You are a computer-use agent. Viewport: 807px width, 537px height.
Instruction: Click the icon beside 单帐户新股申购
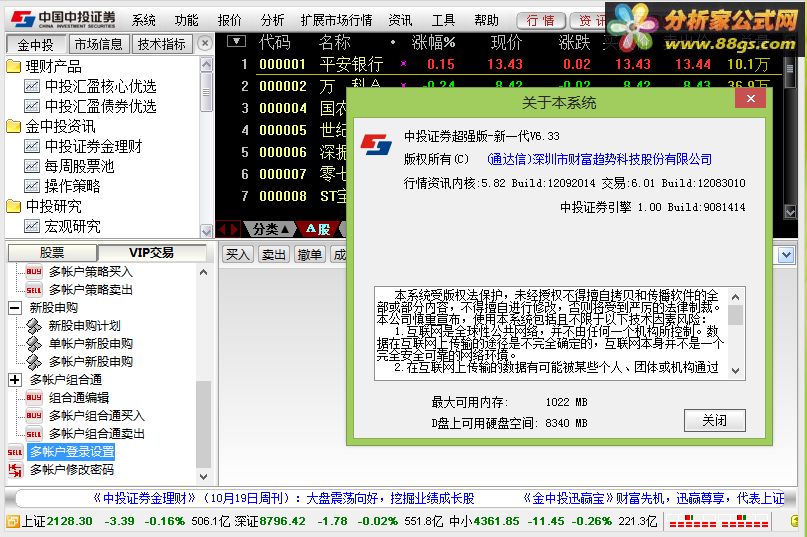[34, 344]
